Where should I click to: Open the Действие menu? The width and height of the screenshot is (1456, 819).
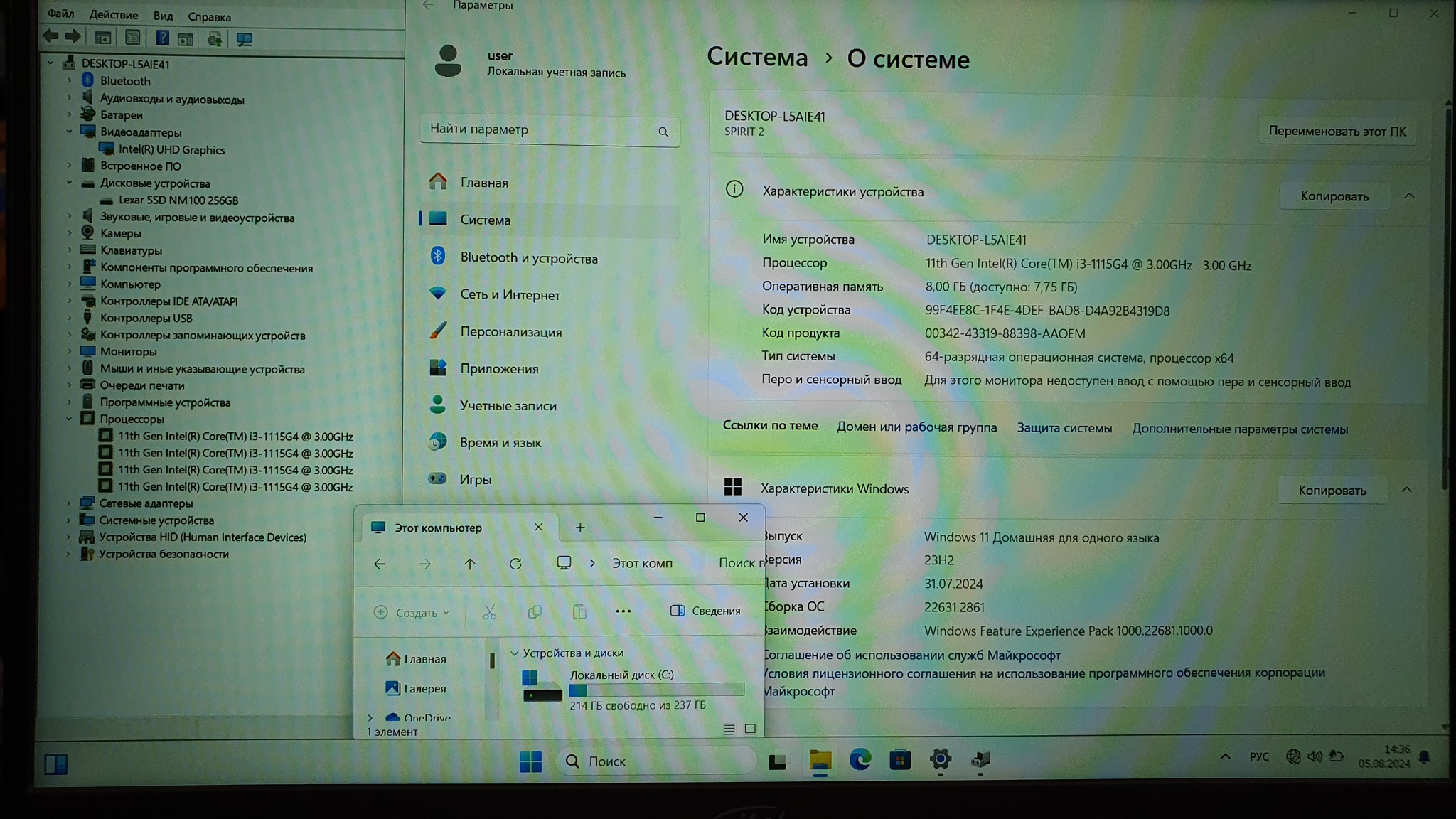click(114, 15)
